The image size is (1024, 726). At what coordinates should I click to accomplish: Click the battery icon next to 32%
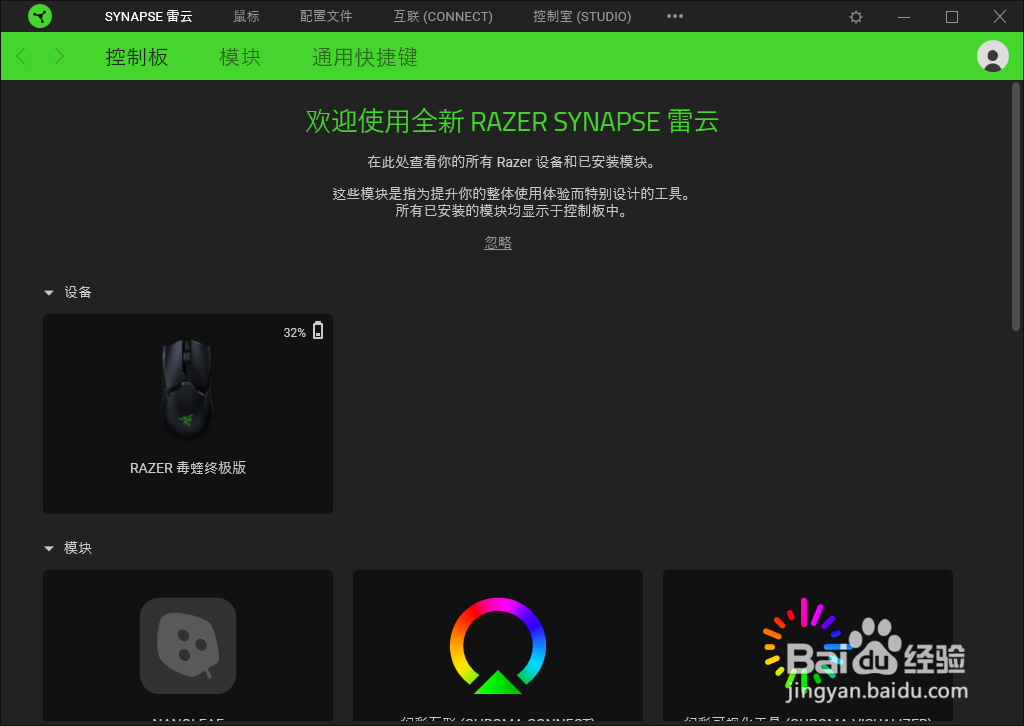coord(318,330)
